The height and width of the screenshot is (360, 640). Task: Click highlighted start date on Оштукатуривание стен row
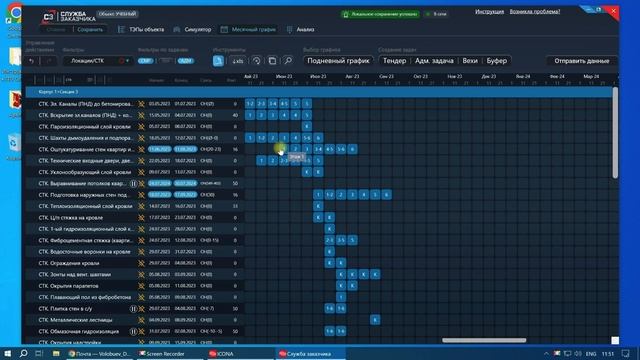(x=159, y=149)
